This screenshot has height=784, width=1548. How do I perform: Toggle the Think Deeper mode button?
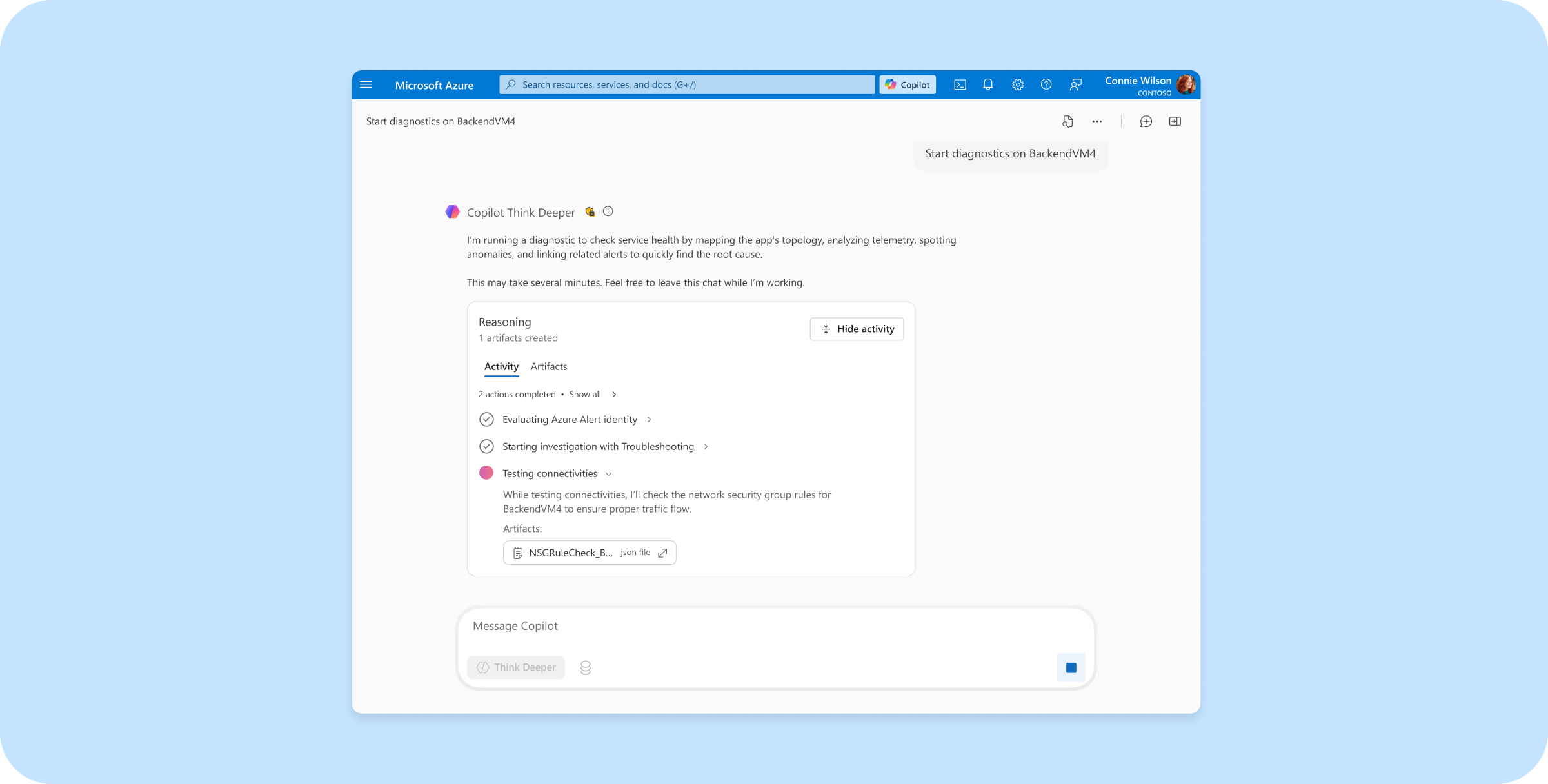click(x=516, y=667)
